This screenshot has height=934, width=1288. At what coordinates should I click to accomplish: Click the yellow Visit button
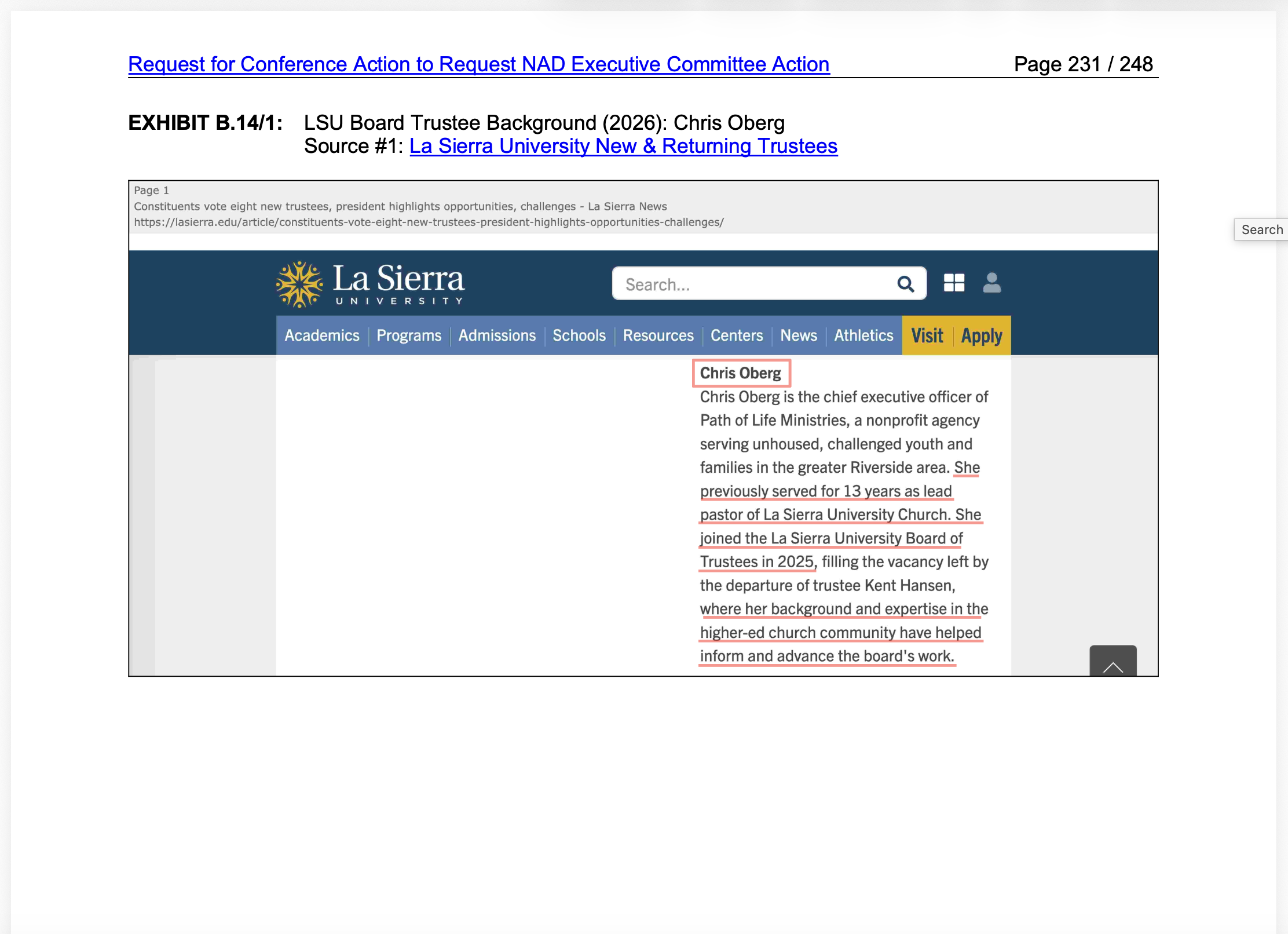click(927, 335)
